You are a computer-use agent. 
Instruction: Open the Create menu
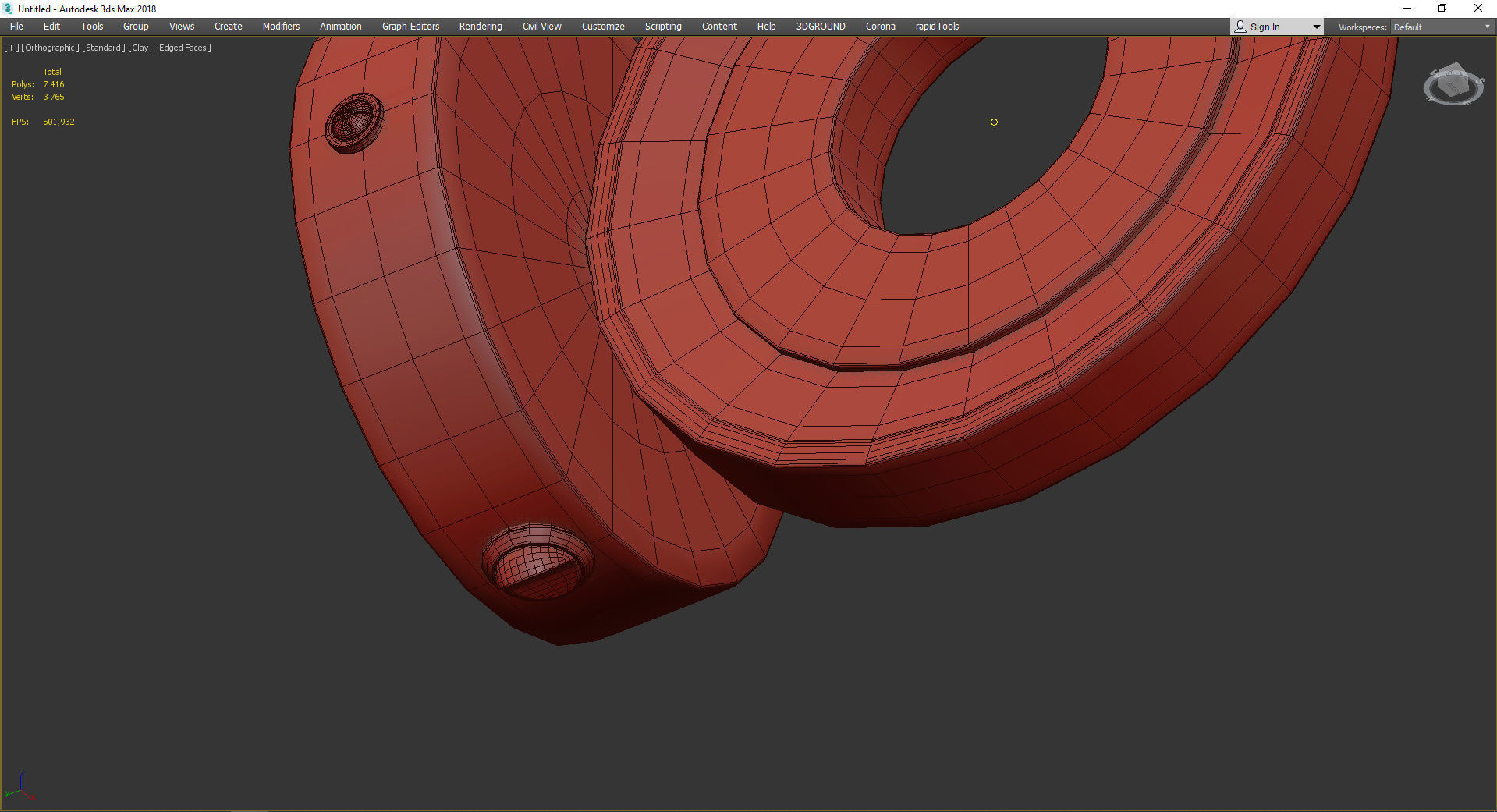pos(229,27)
